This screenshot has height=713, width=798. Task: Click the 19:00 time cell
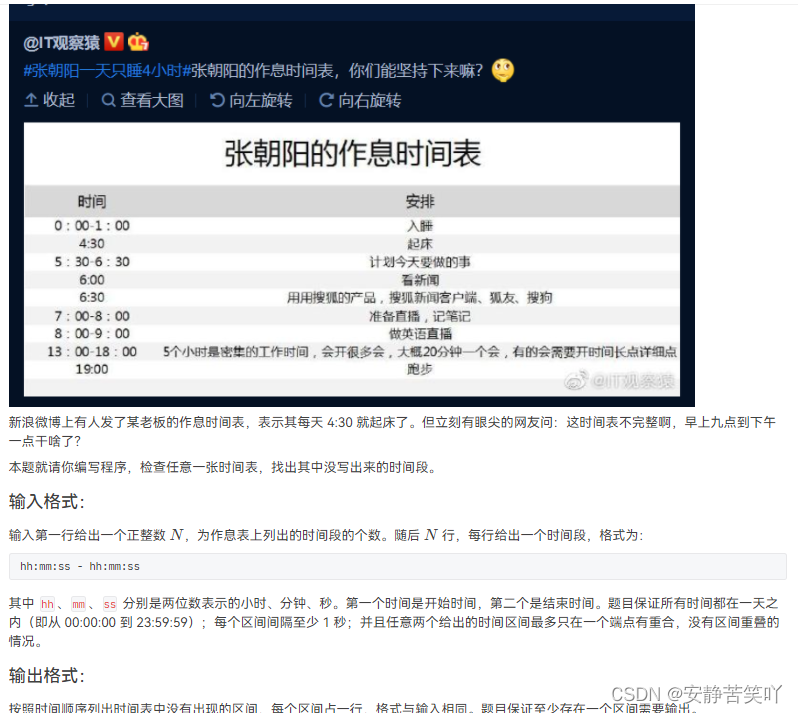(x=92, y=369)
